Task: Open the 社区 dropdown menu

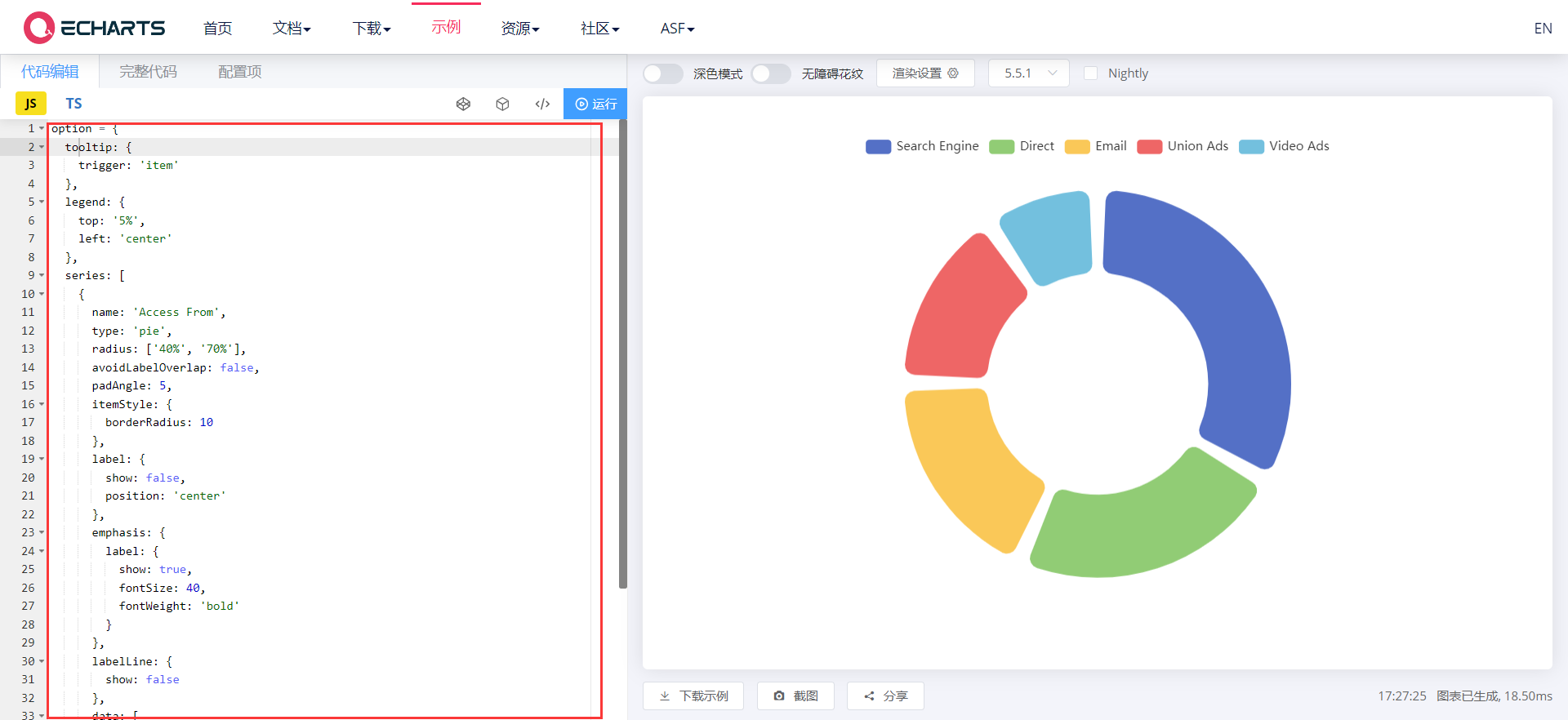Action: [600, 29]
